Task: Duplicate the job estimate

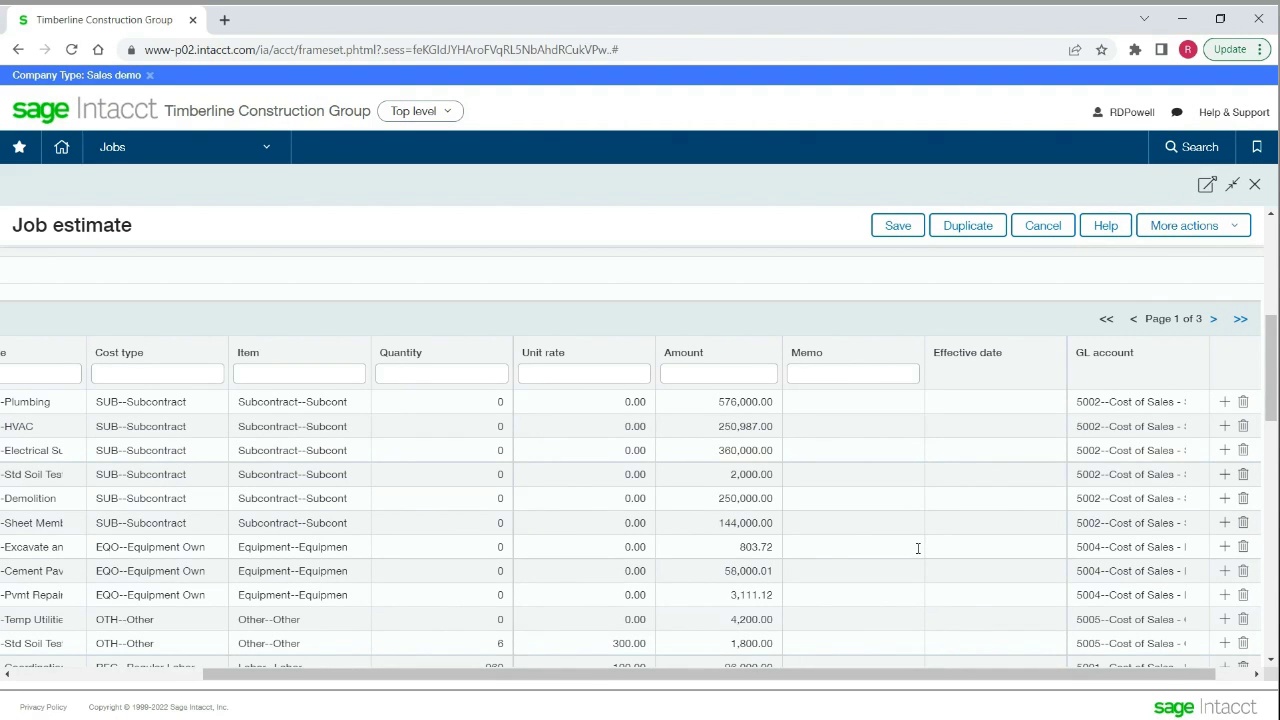Action: click(968, 226)
